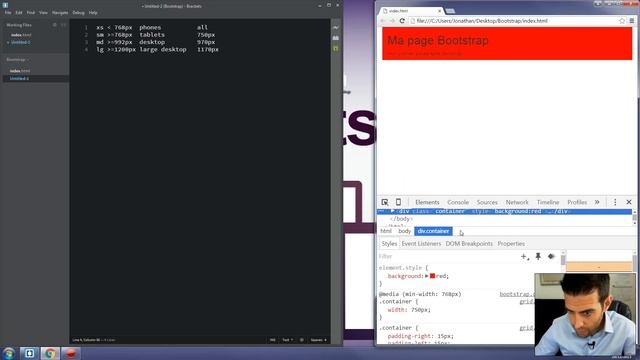Click text 'tablets' on line 2
Image resolution: width=640 pixels, height=360 pixels.
pyautogui.click(x=152, y=35)
